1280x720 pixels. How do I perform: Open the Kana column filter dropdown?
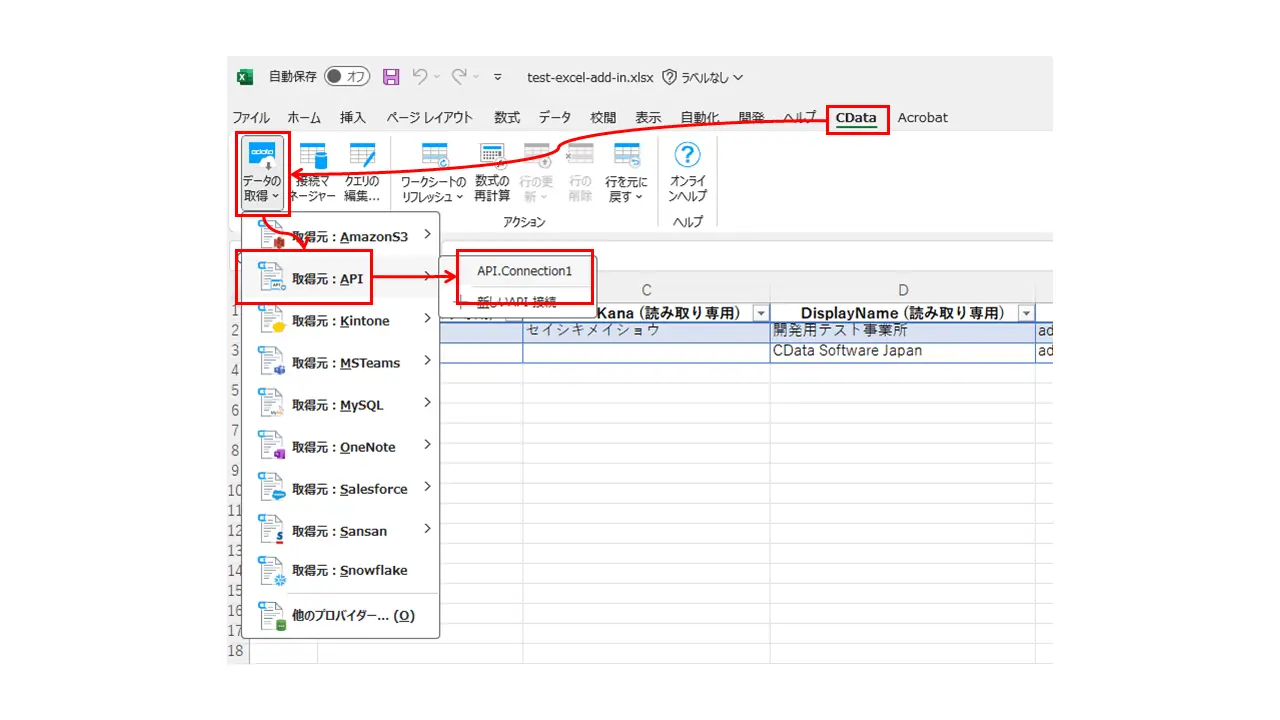[760, 313]
